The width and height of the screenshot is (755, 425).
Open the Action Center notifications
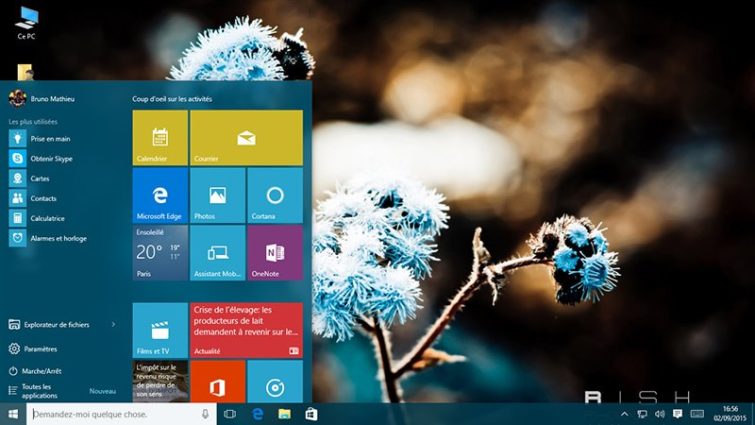click(677, 414)
